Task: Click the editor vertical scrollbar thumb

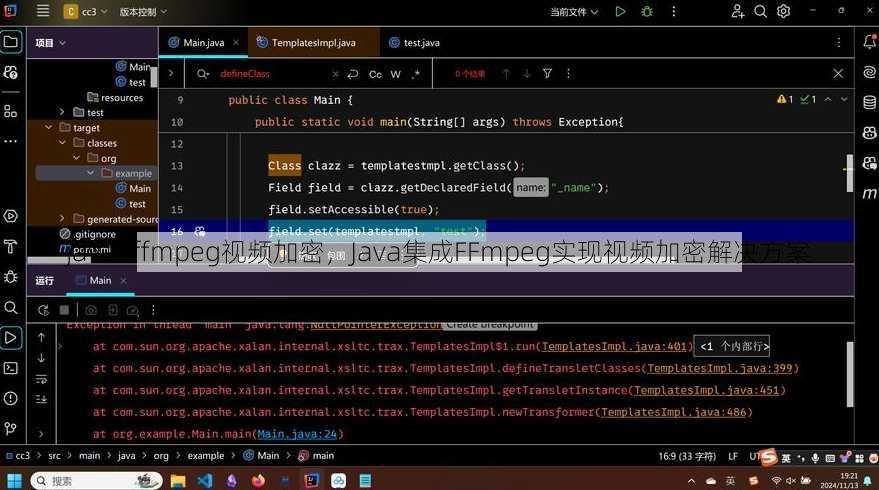Action: tap(850, 174)
